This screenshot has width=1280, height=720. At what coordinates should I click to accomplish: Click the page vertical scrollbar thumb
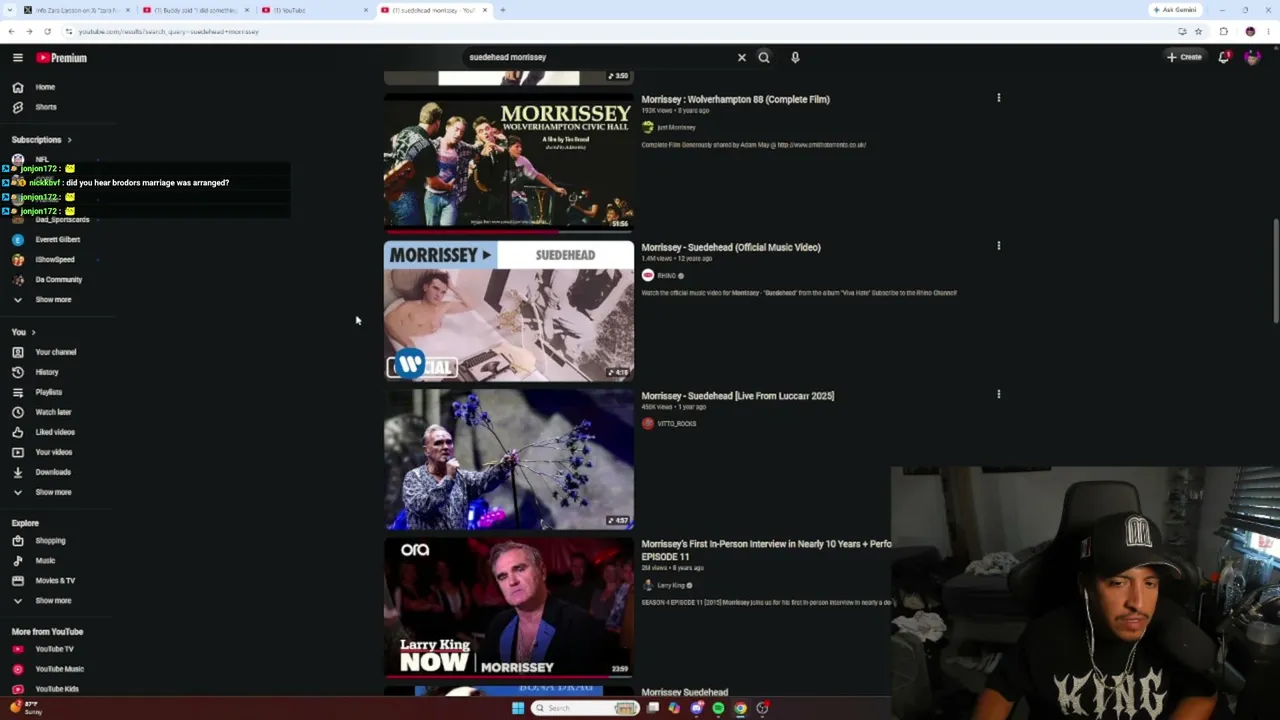click(1275, 270)
